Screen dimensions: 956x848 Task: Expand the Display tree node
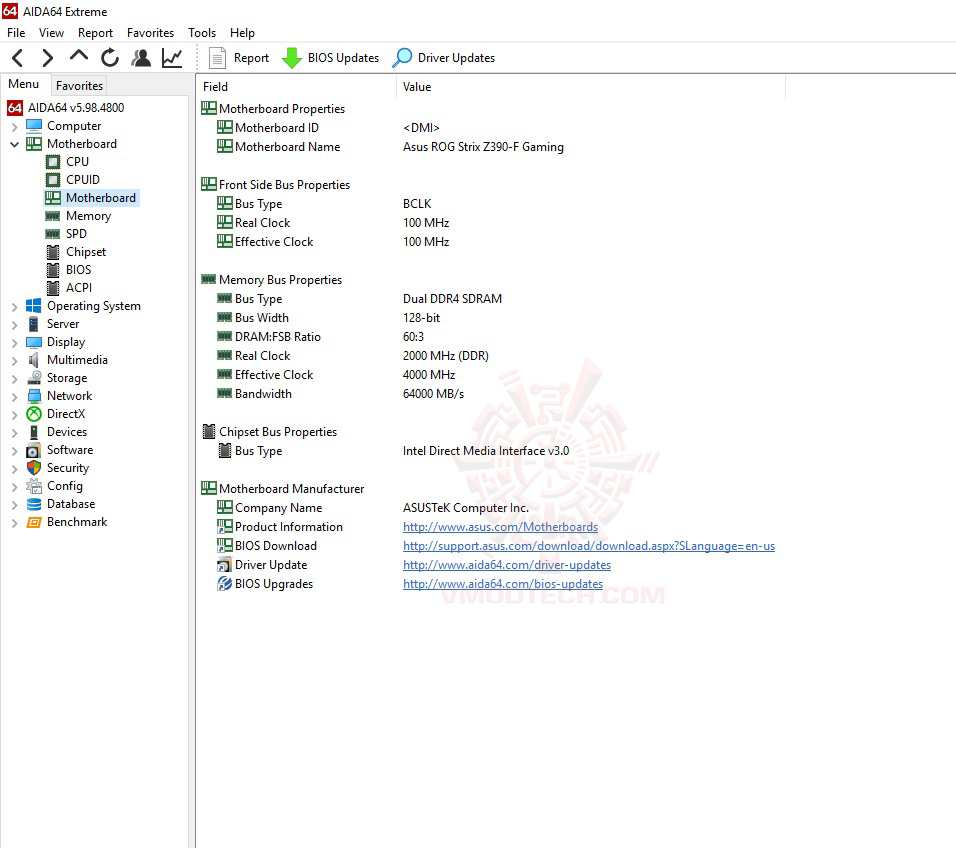click(14, 343)
